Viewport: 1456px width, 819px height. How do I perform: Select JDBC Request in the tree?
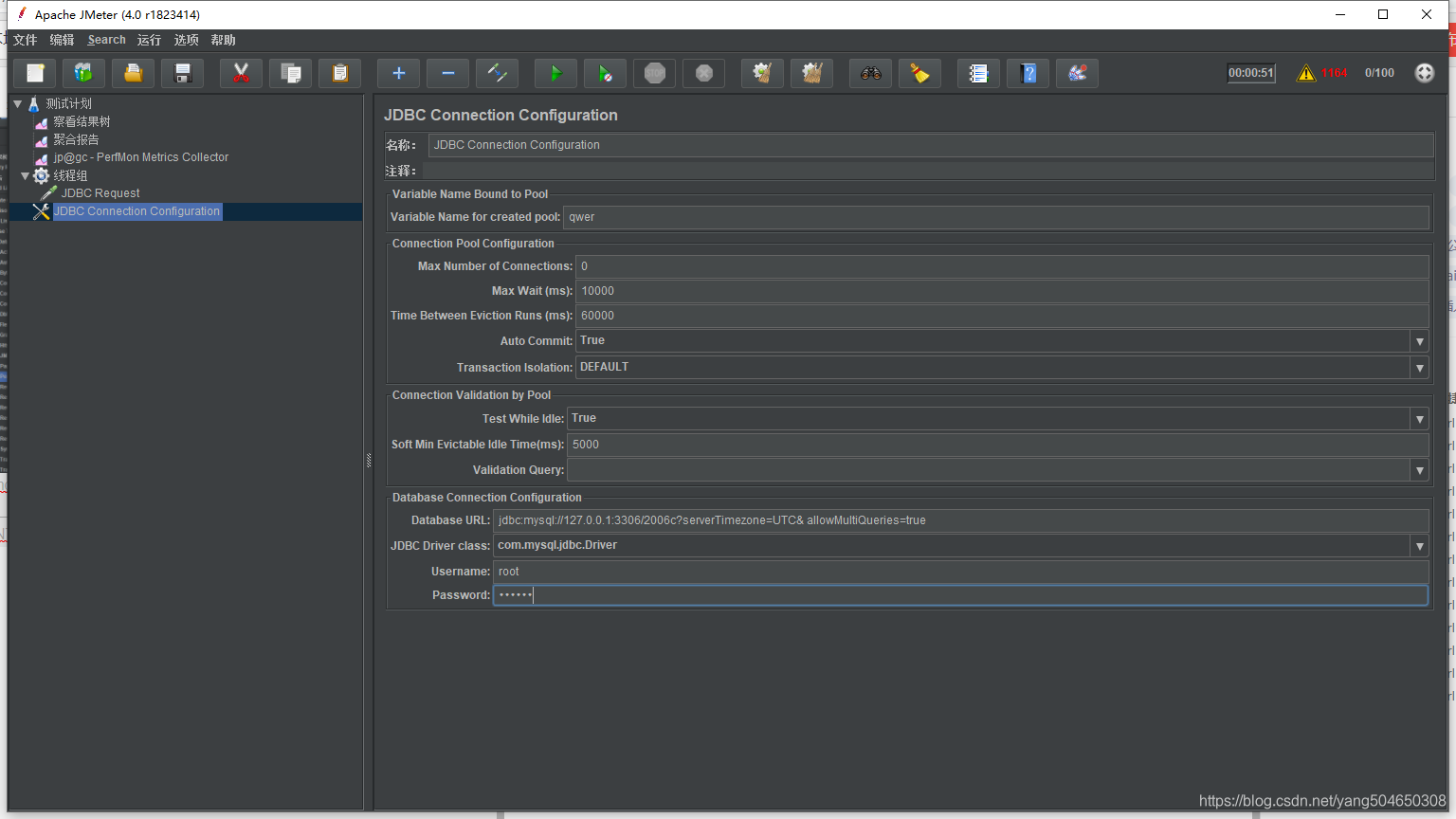[100, 193]
